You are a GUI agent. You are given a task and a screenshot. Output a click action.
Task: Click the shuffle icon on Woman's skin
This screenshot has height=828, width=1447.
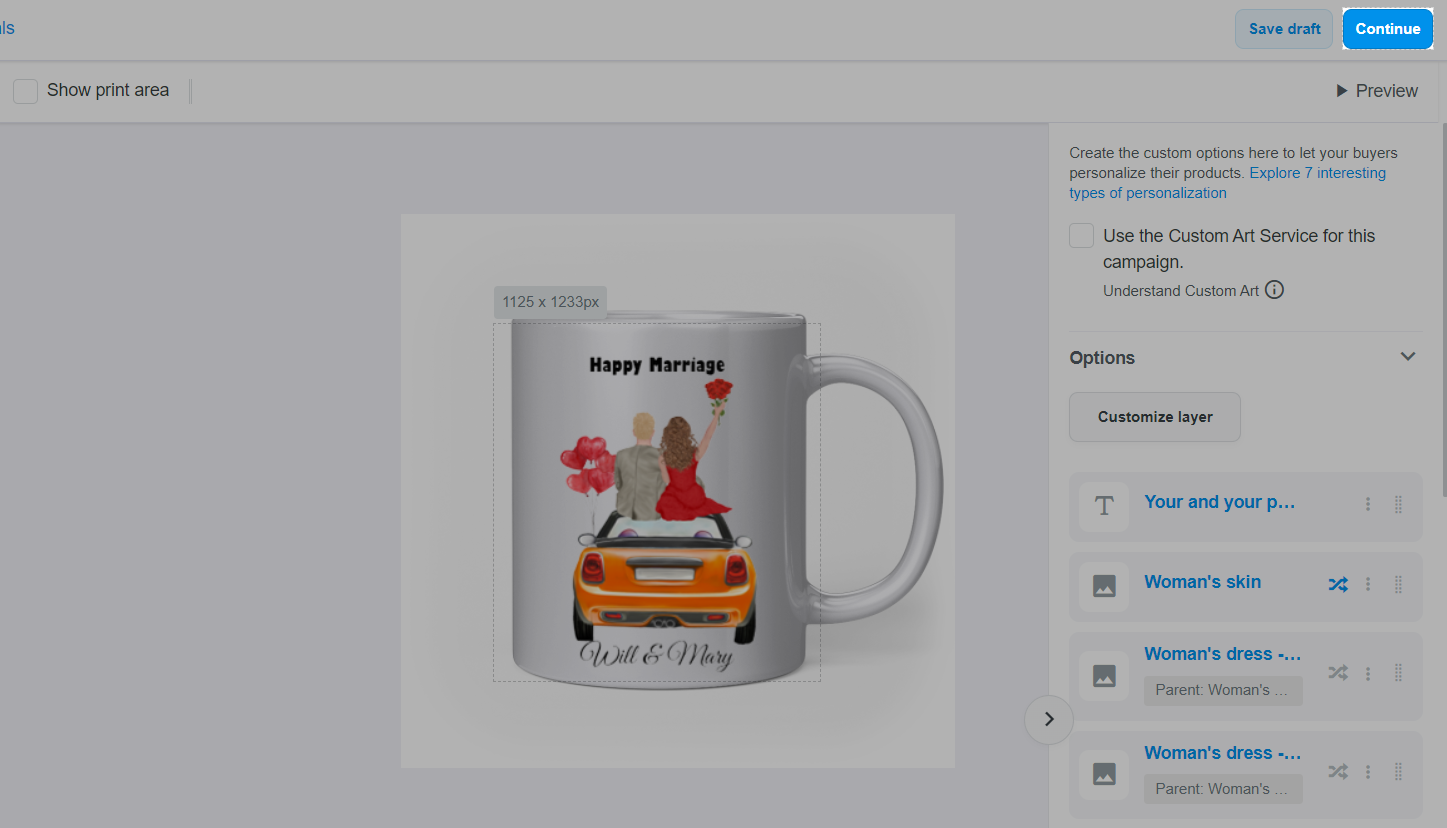pyautogui.click(x=1337, y=585)
